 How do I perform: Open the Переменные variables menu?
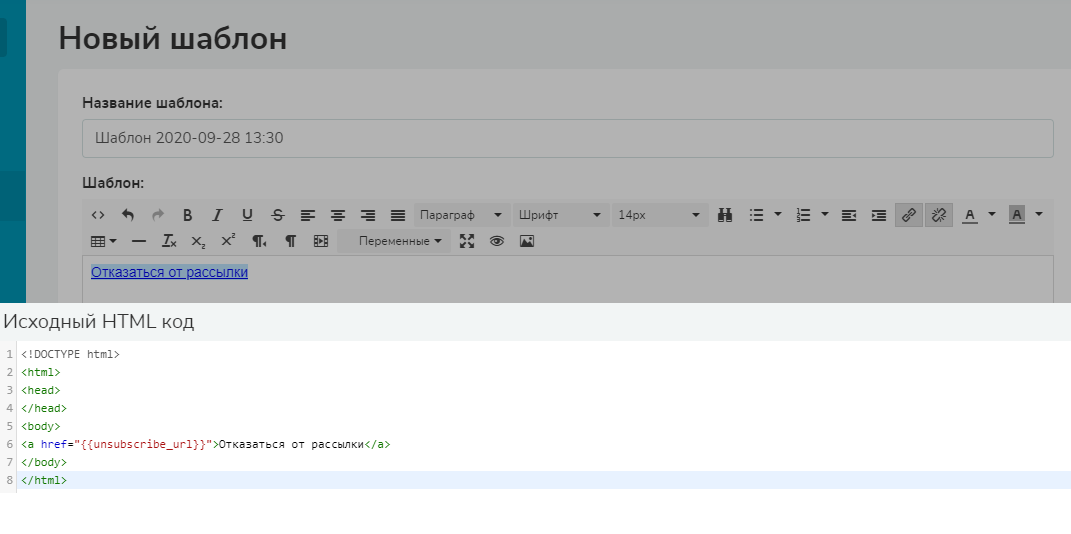tap(400, 241)
